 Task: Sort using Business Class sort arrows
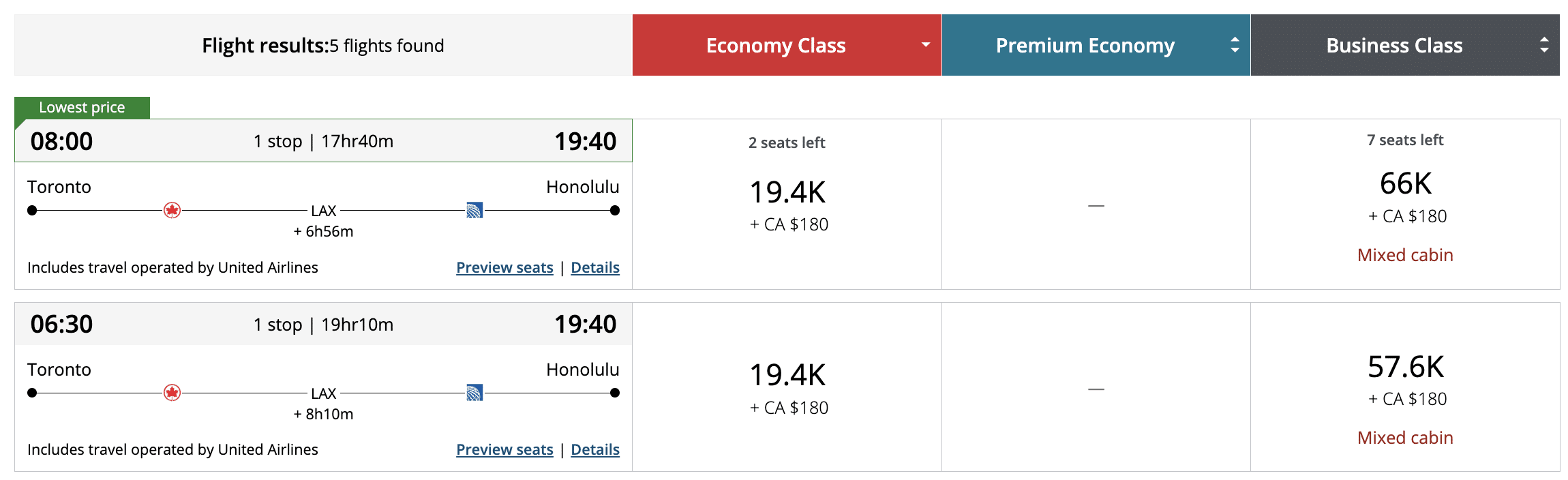(1543, 45)
